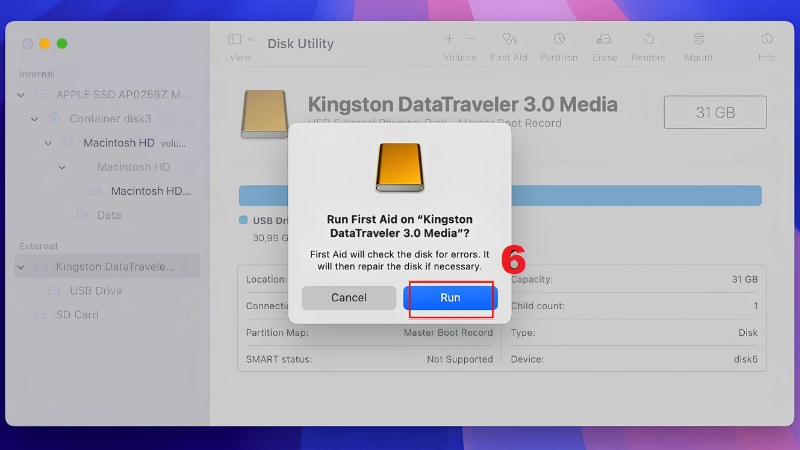Click the First Aid toolbar icon

509,39
